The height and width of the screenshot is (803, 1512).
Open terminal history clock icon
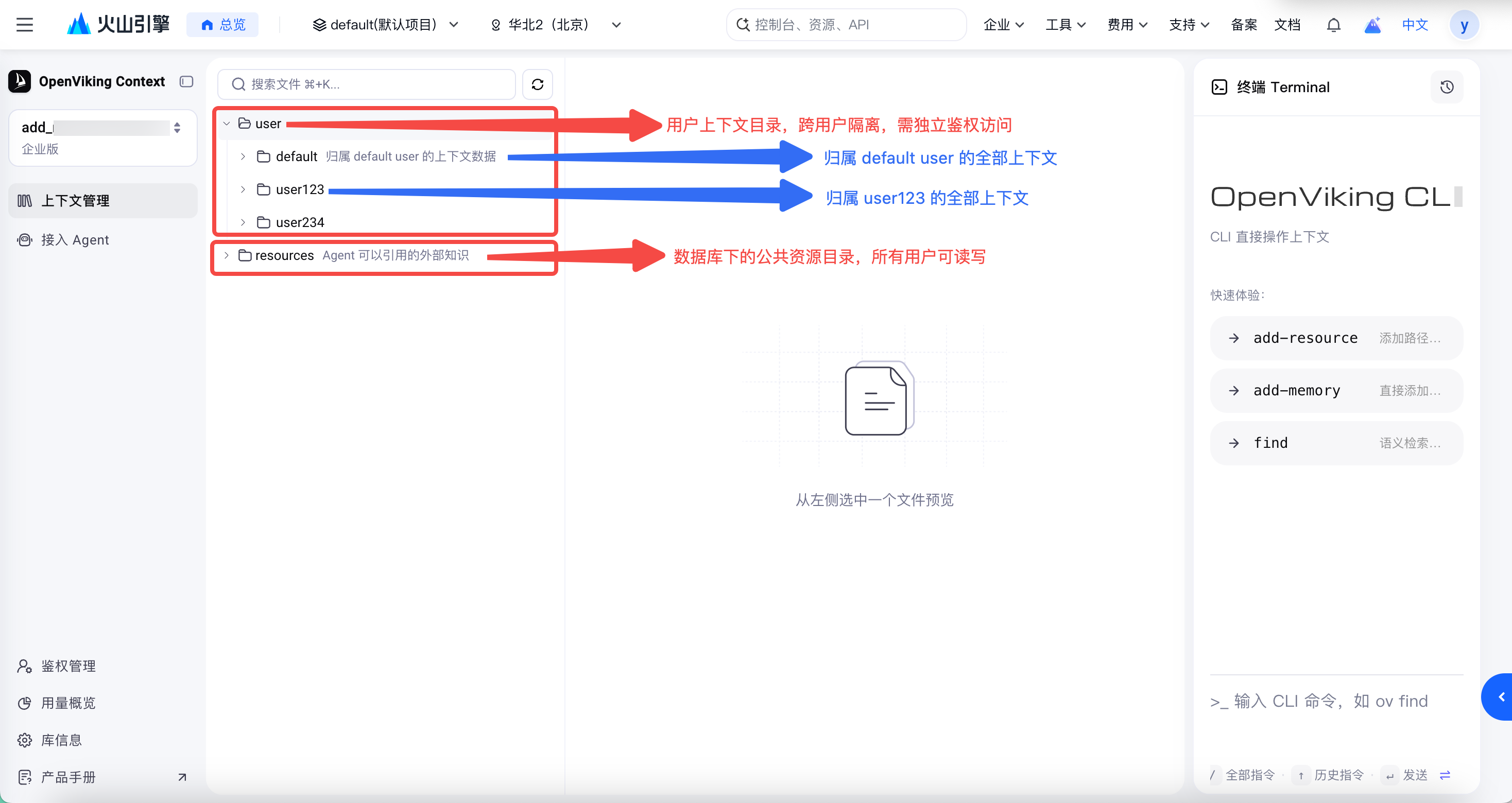click(x=1447, y=88)
